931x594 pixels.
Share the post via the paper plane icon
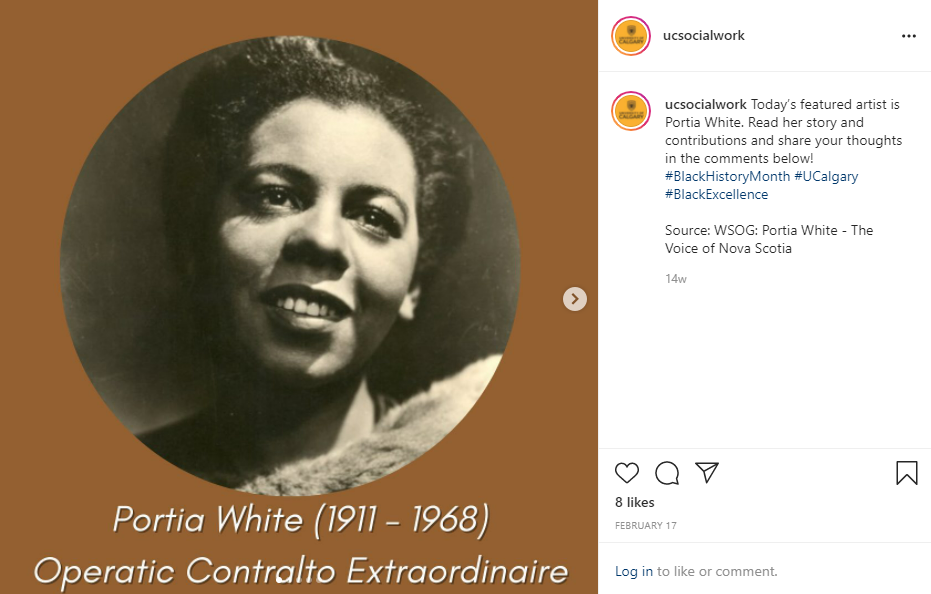(707, 473)
